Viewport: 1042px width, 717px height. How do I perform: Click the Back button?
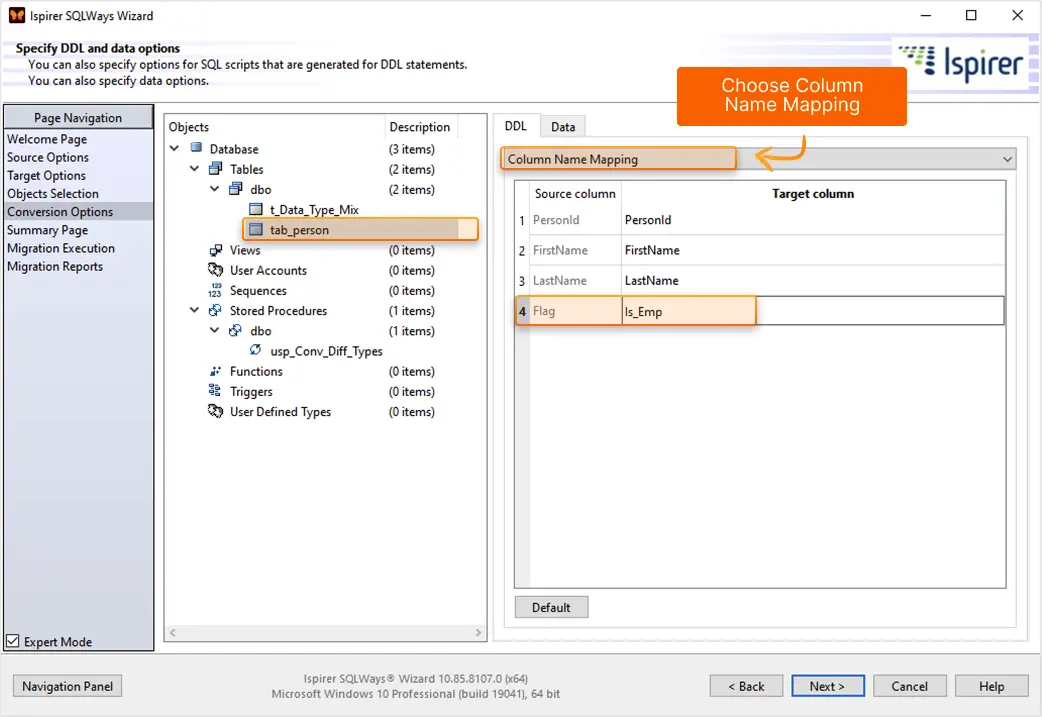[x=746, y=686]
